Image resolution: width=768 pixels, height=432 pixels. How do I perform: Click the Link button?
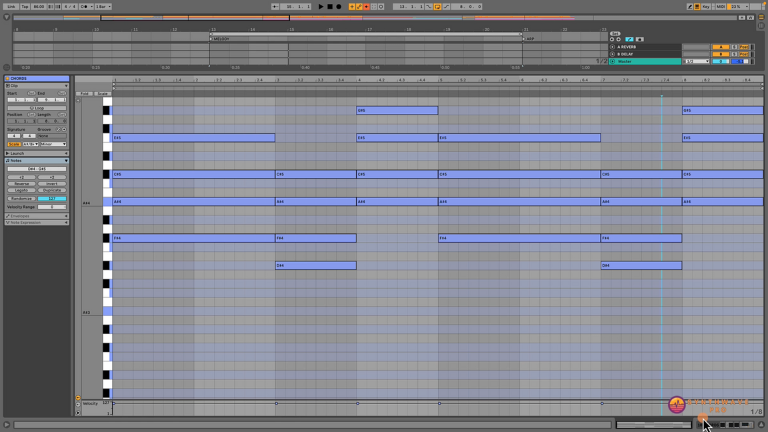point(11,7)
